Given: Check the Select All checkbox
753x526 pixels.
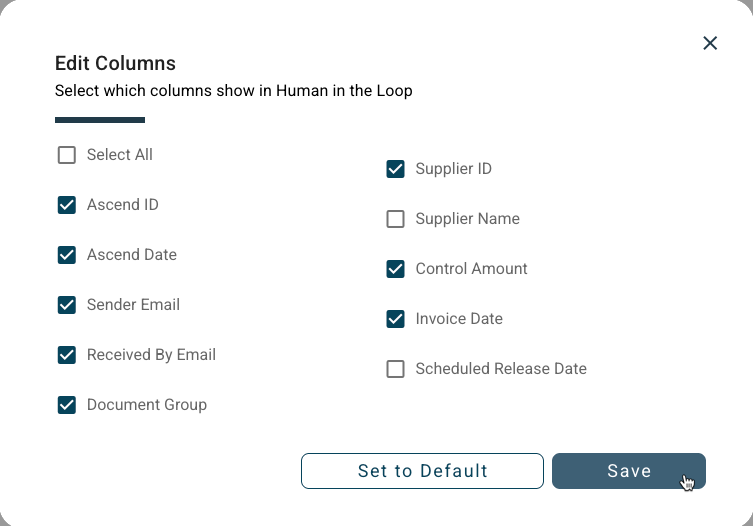Looking at the screenshot, I should (x=67, y=155).
